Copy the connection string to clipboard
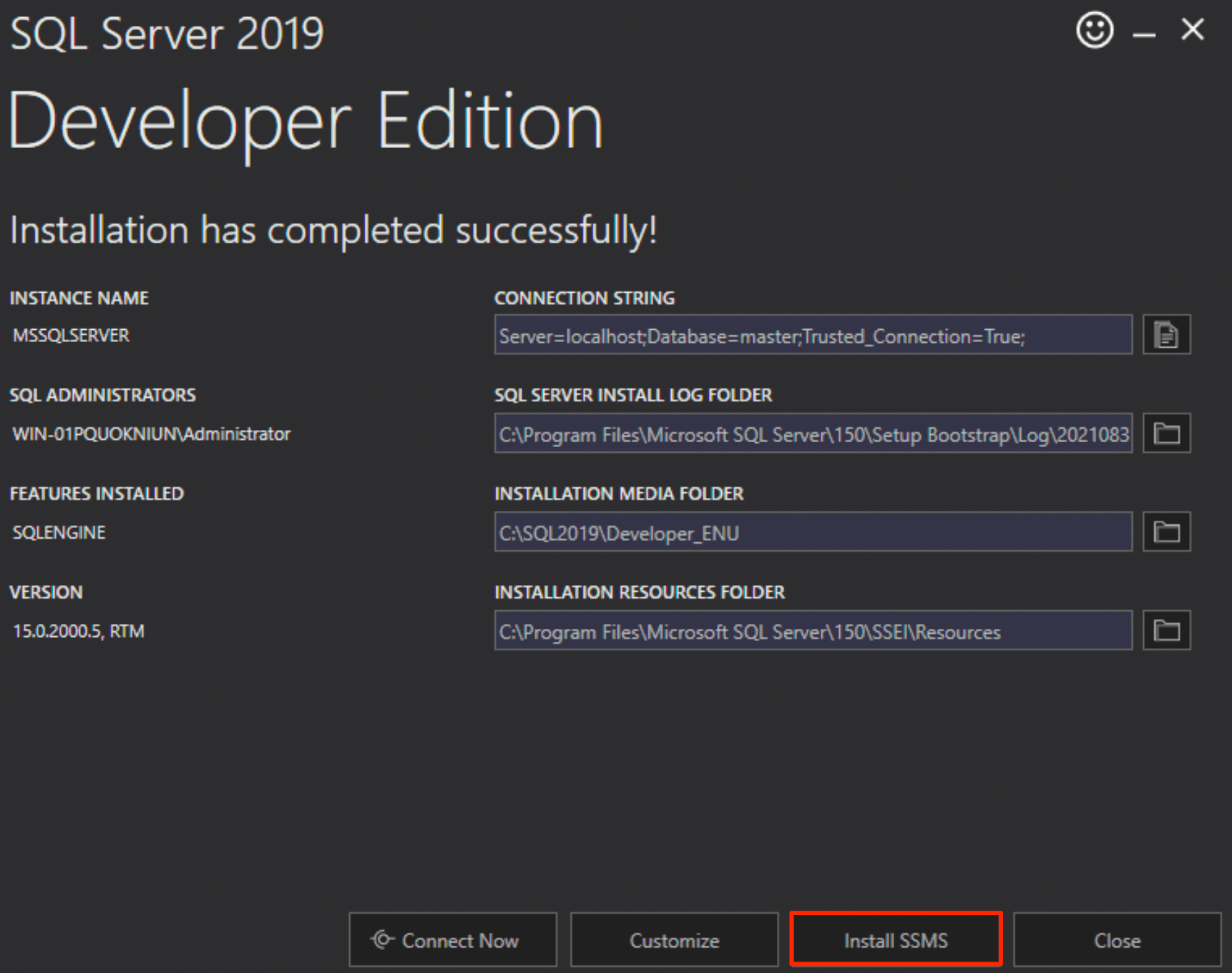 pyautogui.click(x=1166, y=334)
